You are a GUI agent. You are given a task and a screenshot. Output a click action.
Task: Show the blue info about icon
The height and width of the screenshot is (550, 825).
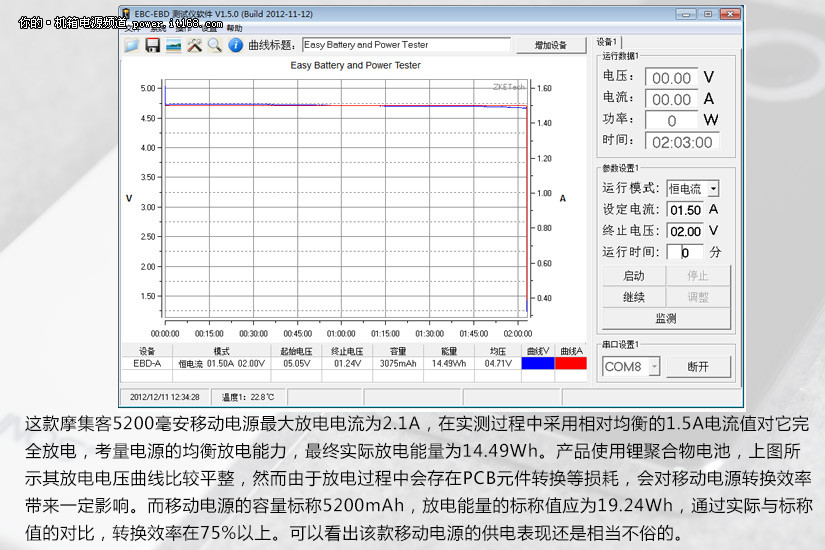click(235, 45)
